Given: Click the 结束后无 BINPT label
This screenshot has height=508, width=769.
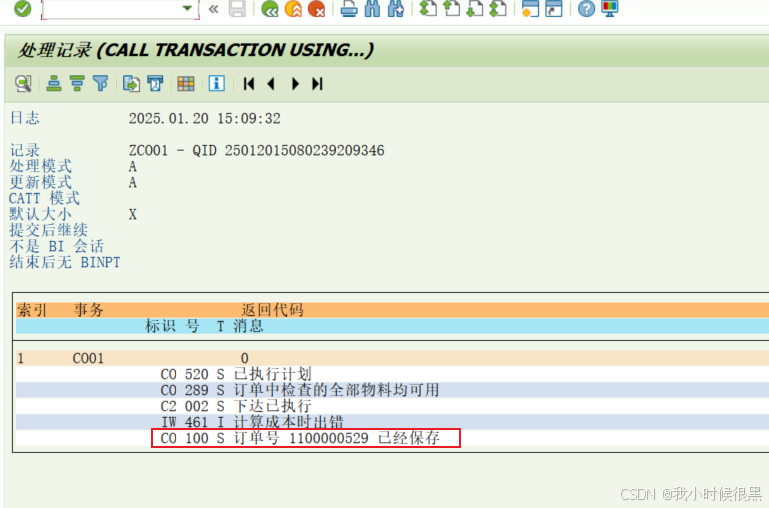Looking at the screenshot, I should pos(65,262).
